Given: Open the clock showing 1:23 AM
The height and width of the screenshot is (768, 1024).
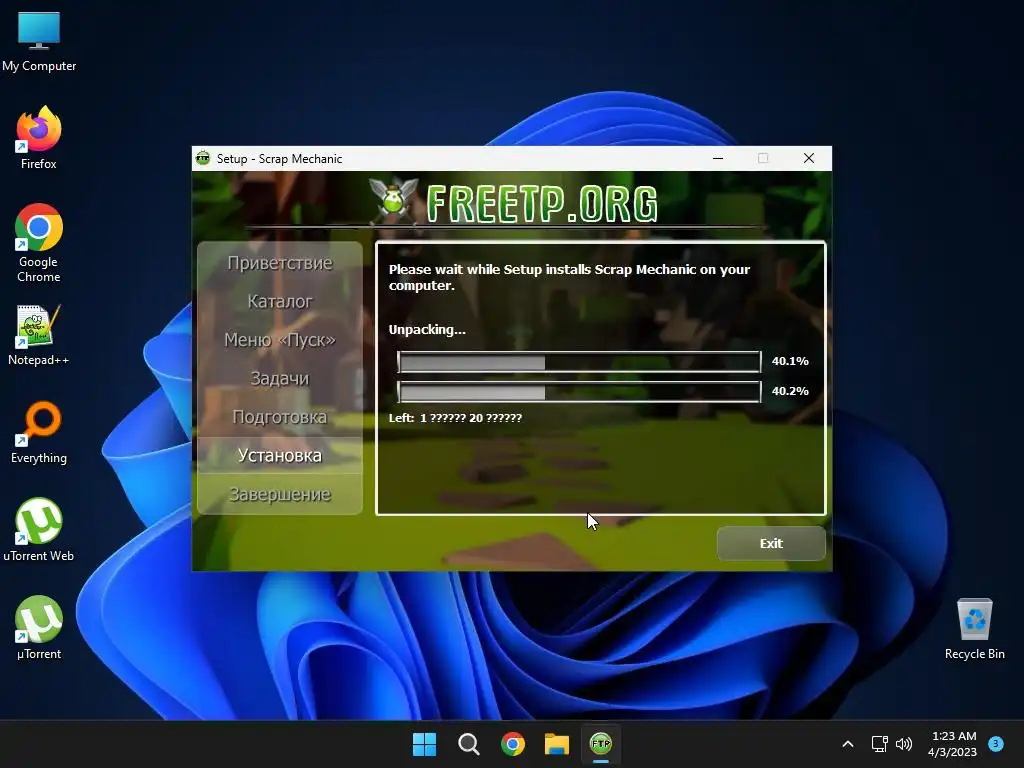Looking at the screenshot, I should pyautogui.click(x=953, y=744).
